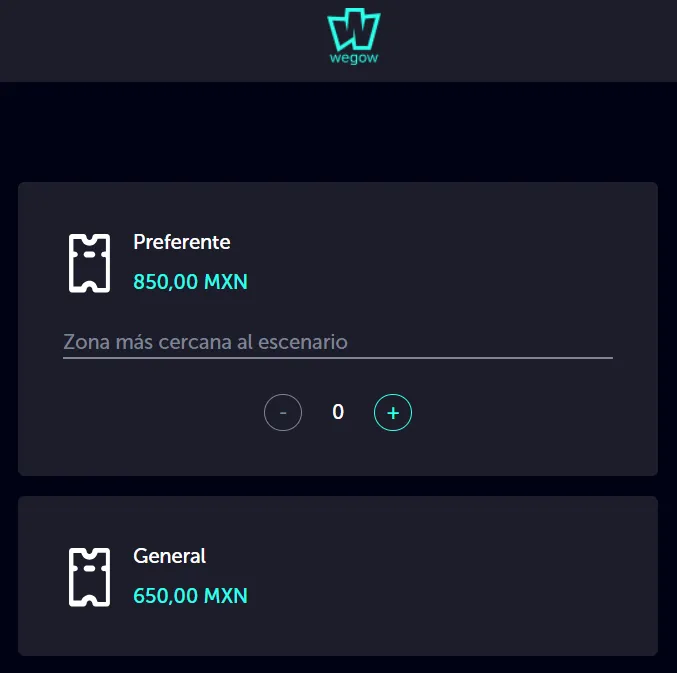This screenshot has height=673, width=677.
Task: Click dark background above the Preferente card
Action: tap(337, 132)
